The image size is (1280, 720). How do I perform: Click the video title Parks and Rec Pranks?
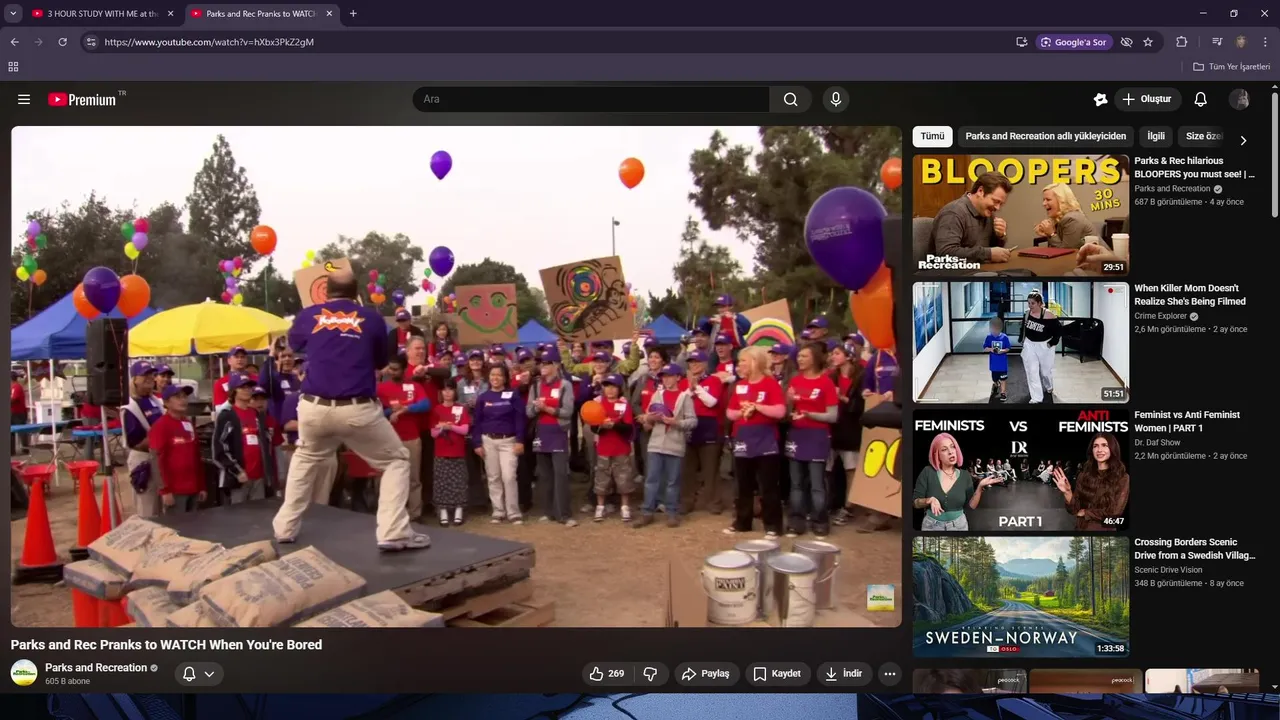coord(166,645)
